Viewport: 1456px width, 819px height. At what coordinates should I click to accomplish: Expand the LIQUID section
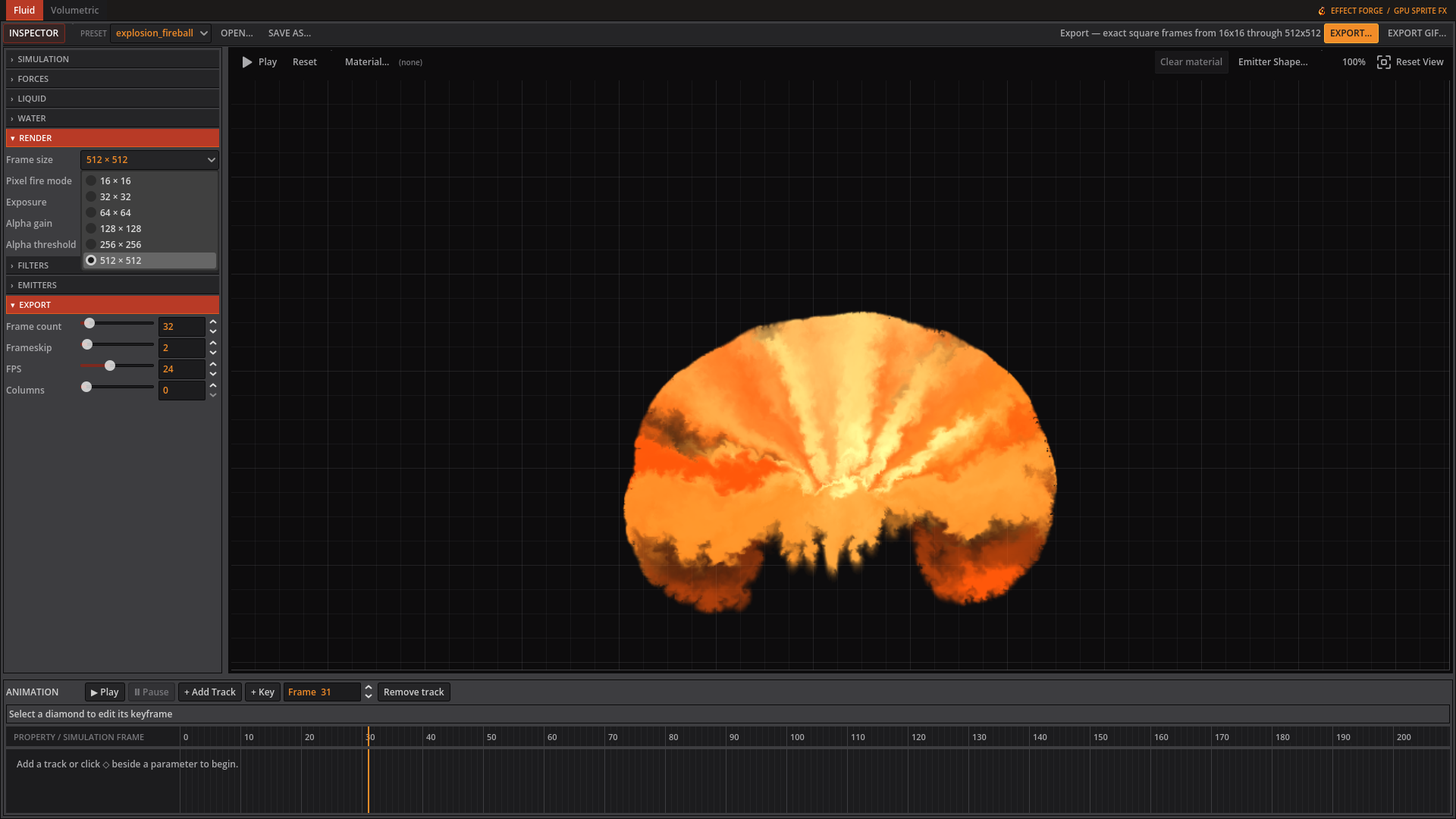pyautogui.click(x=112, y=99)
